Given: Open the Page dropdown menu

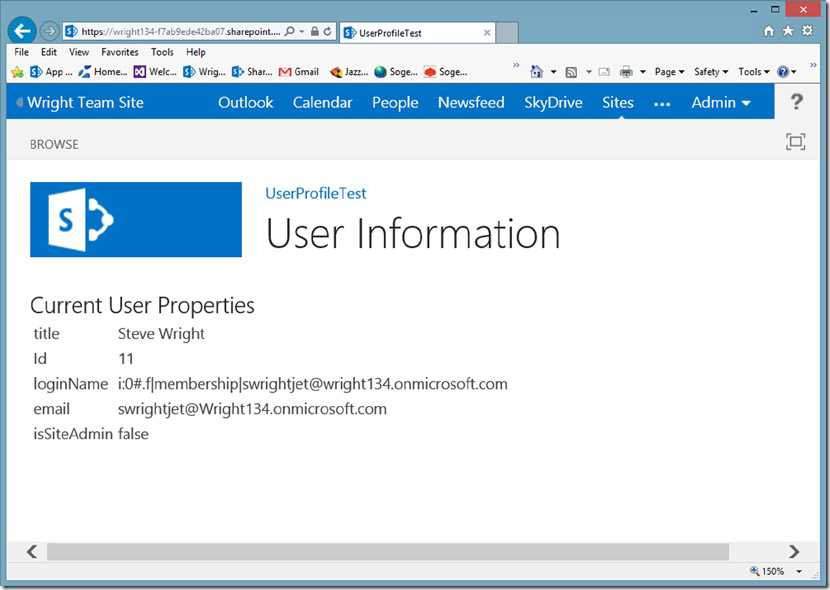Looking at the screenshot, I should tap(670, 72).
